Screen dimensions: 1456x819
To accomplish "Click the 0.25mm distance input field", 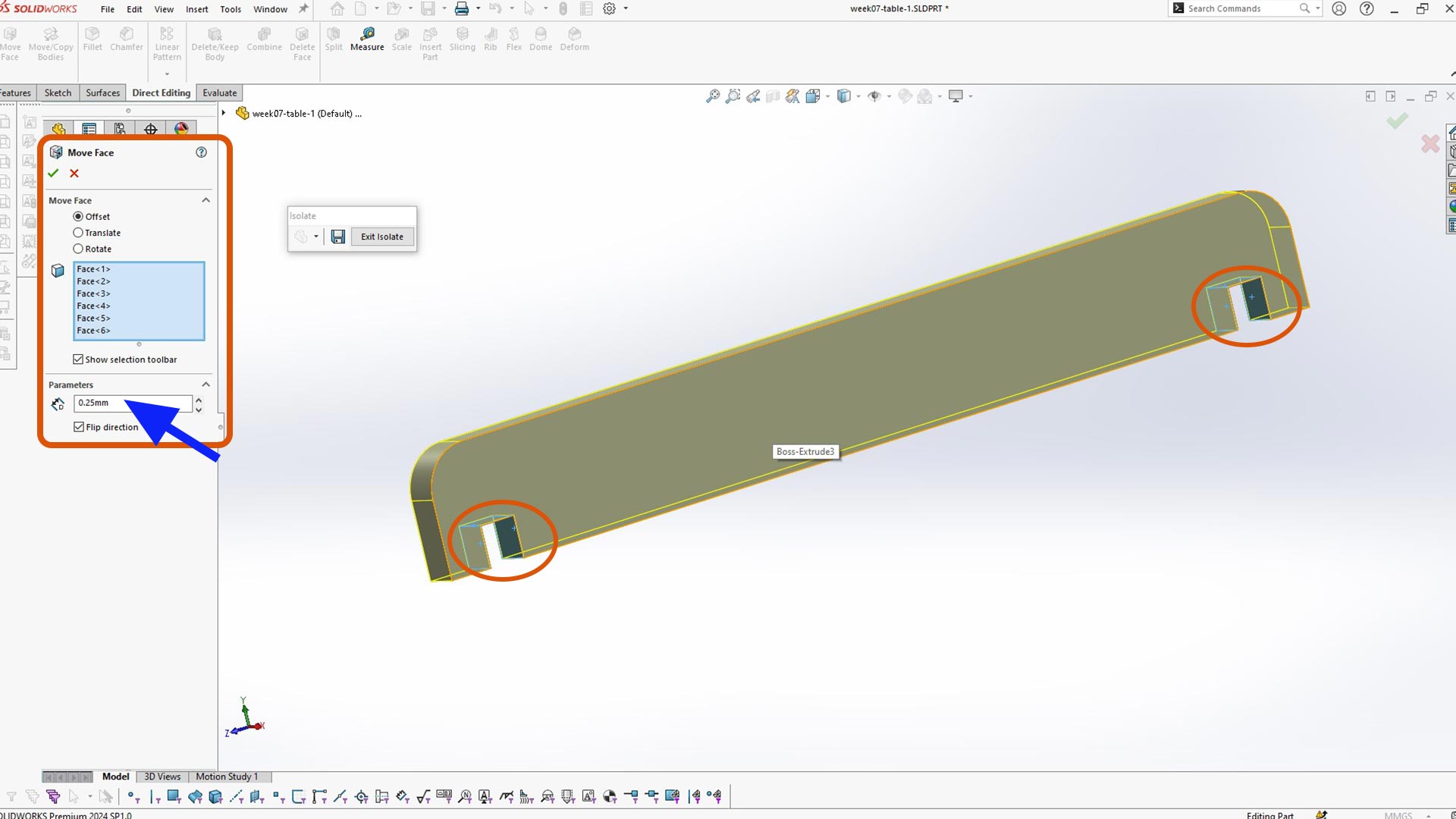I will coord(133,403).
